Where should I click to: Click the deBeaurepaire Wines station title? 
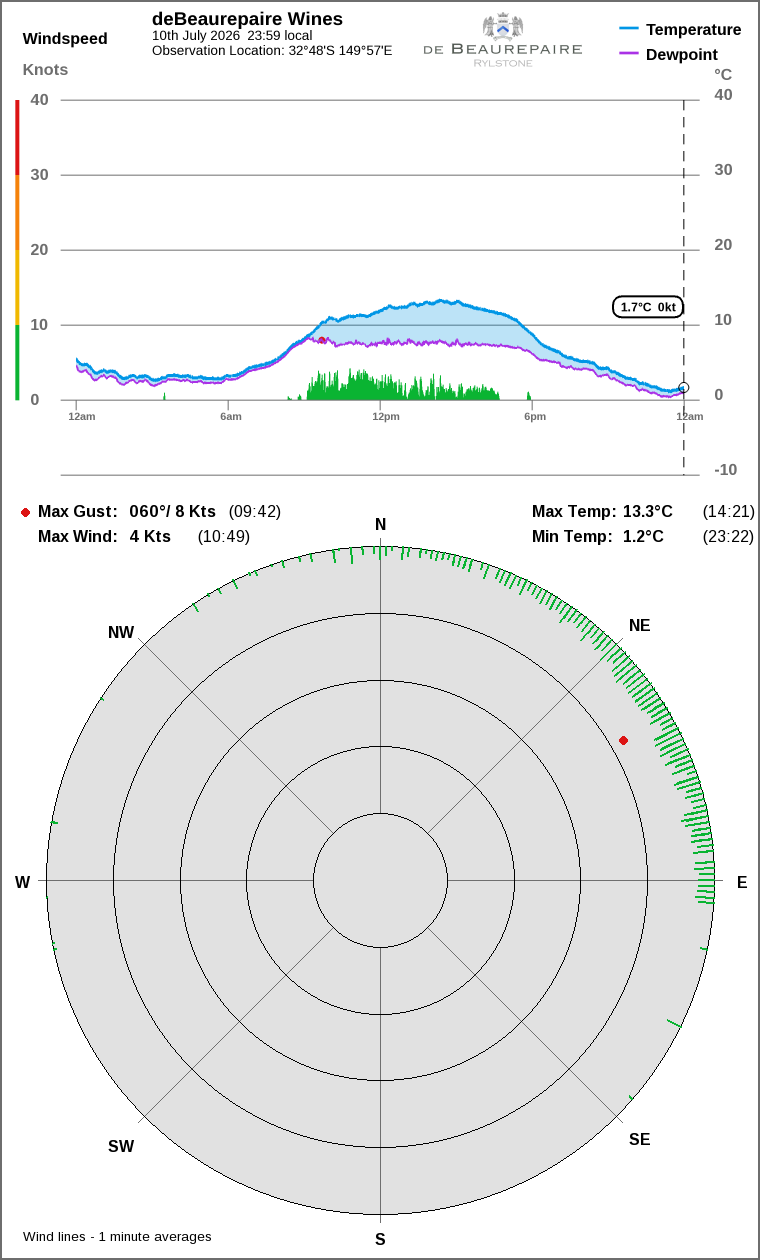247,19
